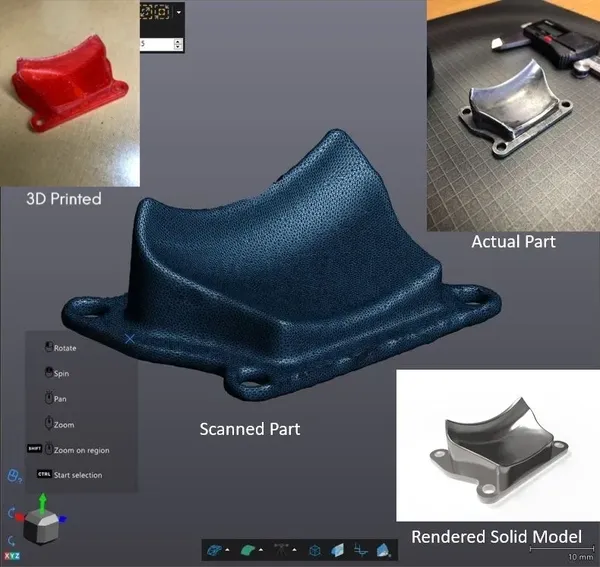Click the mouse help icon with question mark
600x567 pixels.
click(x=14, y=476)
